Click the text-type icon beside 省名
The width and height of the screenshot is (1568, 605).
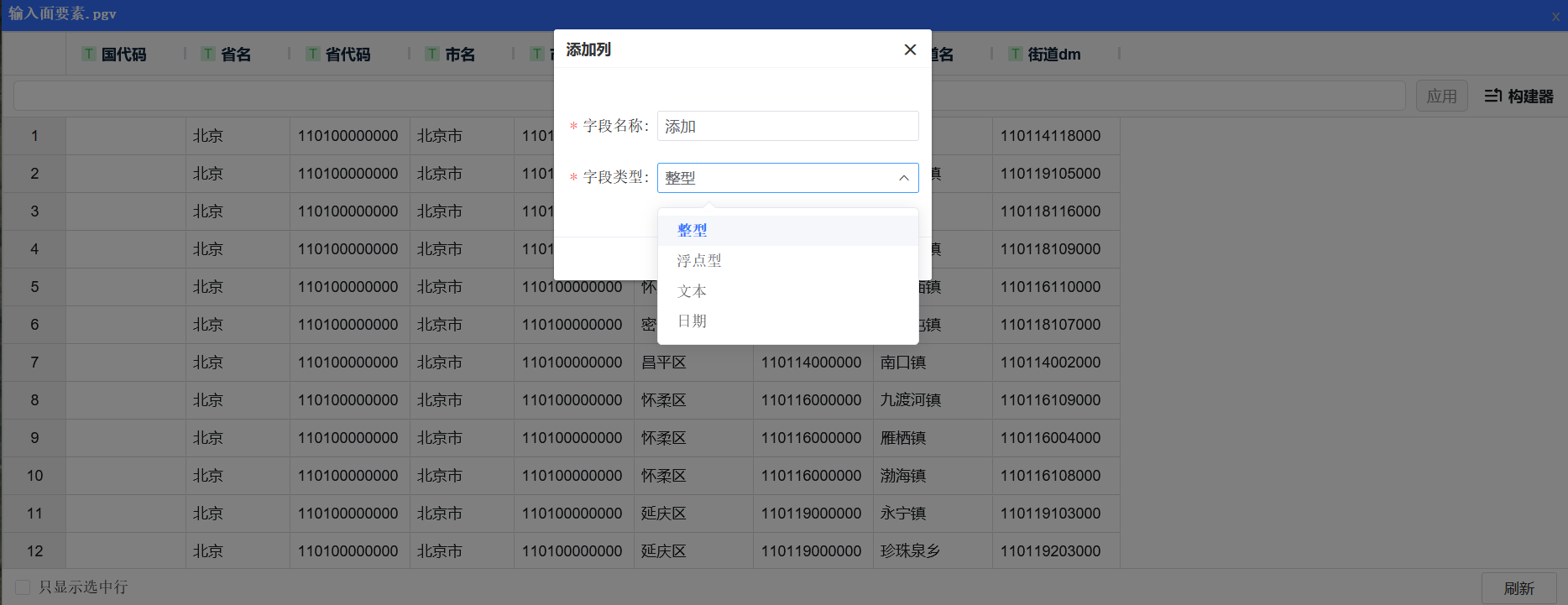click(208, 54)
